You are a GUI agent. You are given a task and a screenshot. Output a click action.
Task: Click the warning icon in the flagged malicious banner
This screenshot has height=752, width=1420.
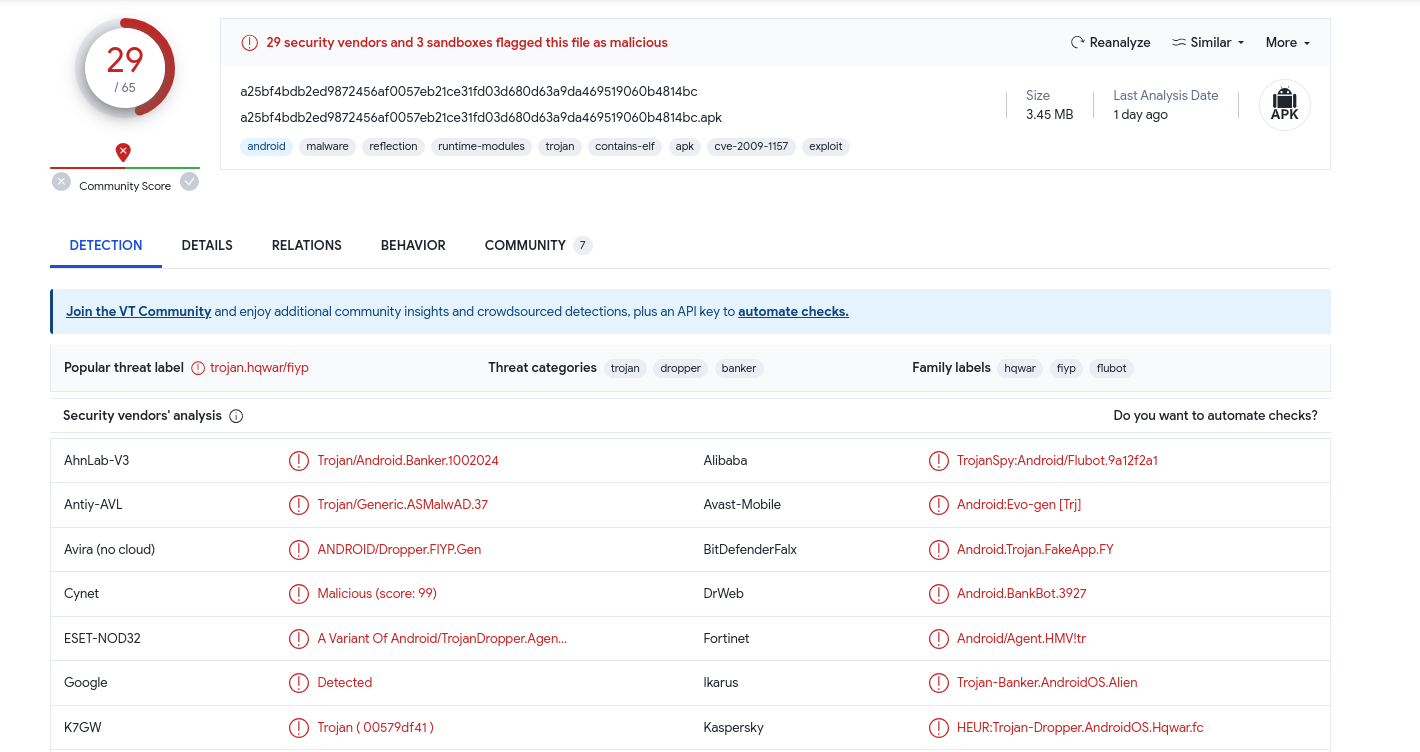pyautogui.click(x=249, y=43)
